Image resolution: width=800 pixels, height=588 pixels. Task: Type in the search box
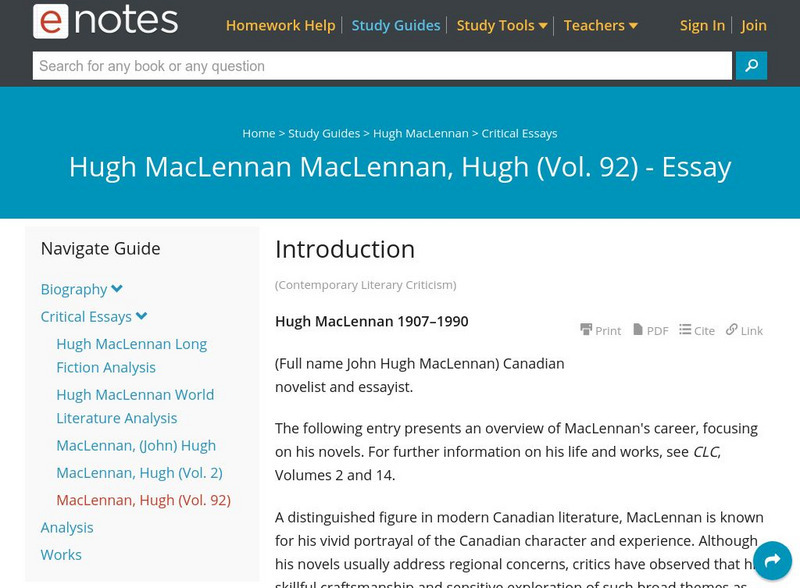pyautogui.click(x=382, y=66)
